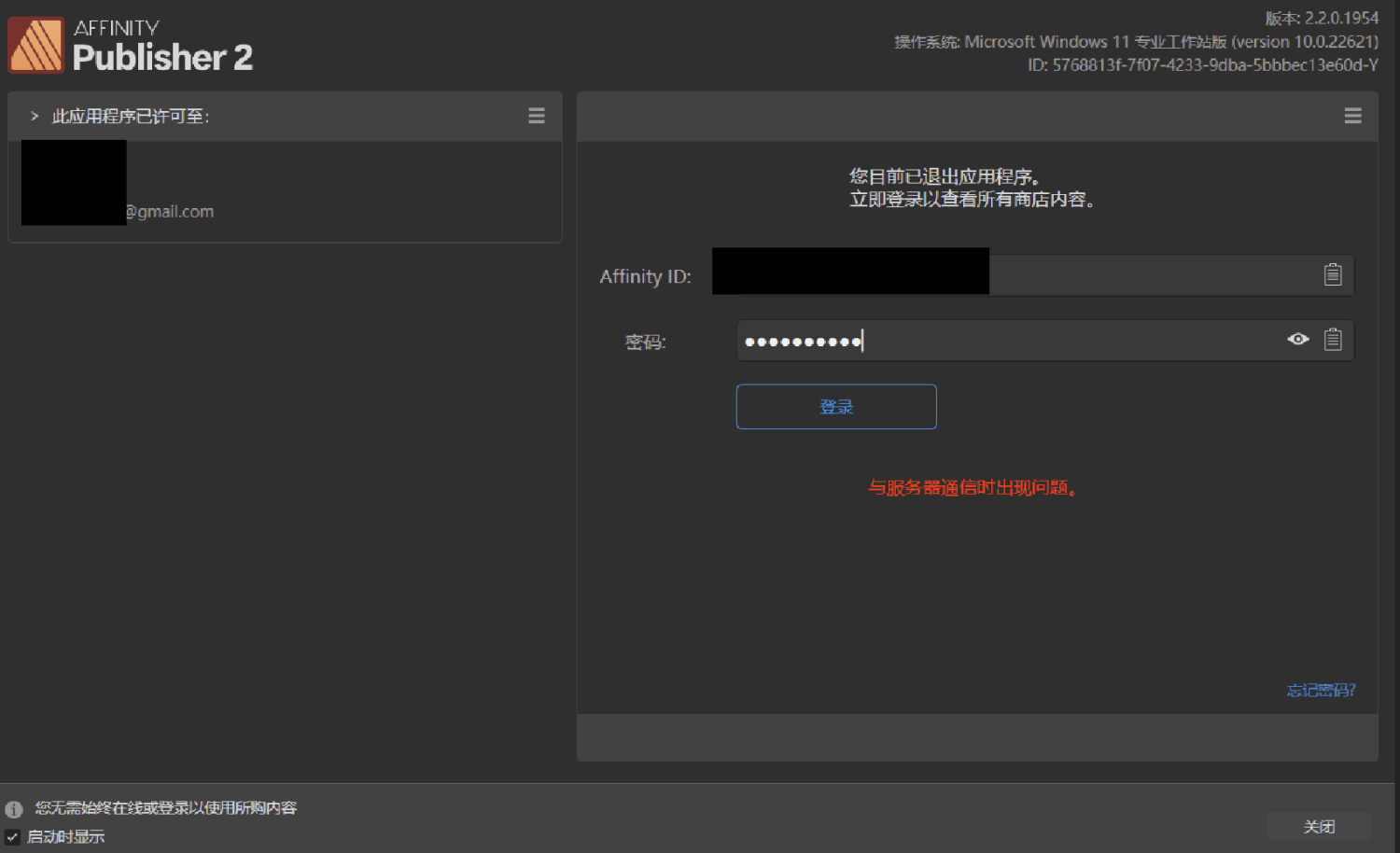Viewport: 1400px width, 853px height.
Task: Paste password using the clipboard icon
Action: 1333,339
